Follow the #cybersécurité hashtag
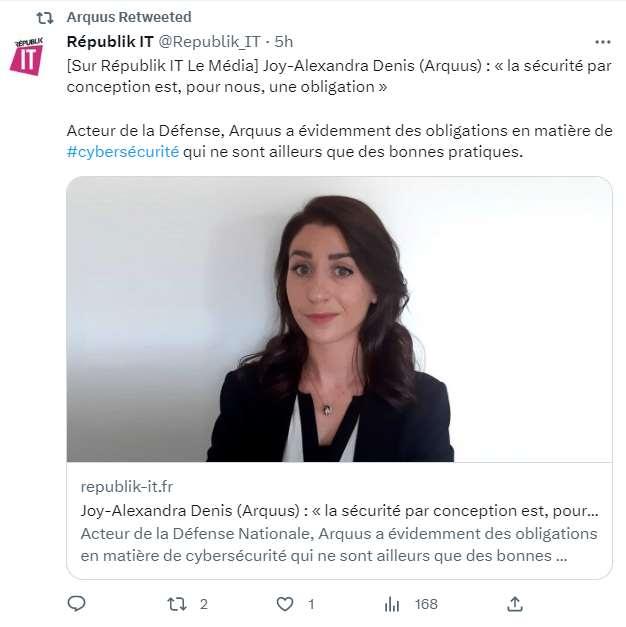626x627 pixels. [123, 152]
